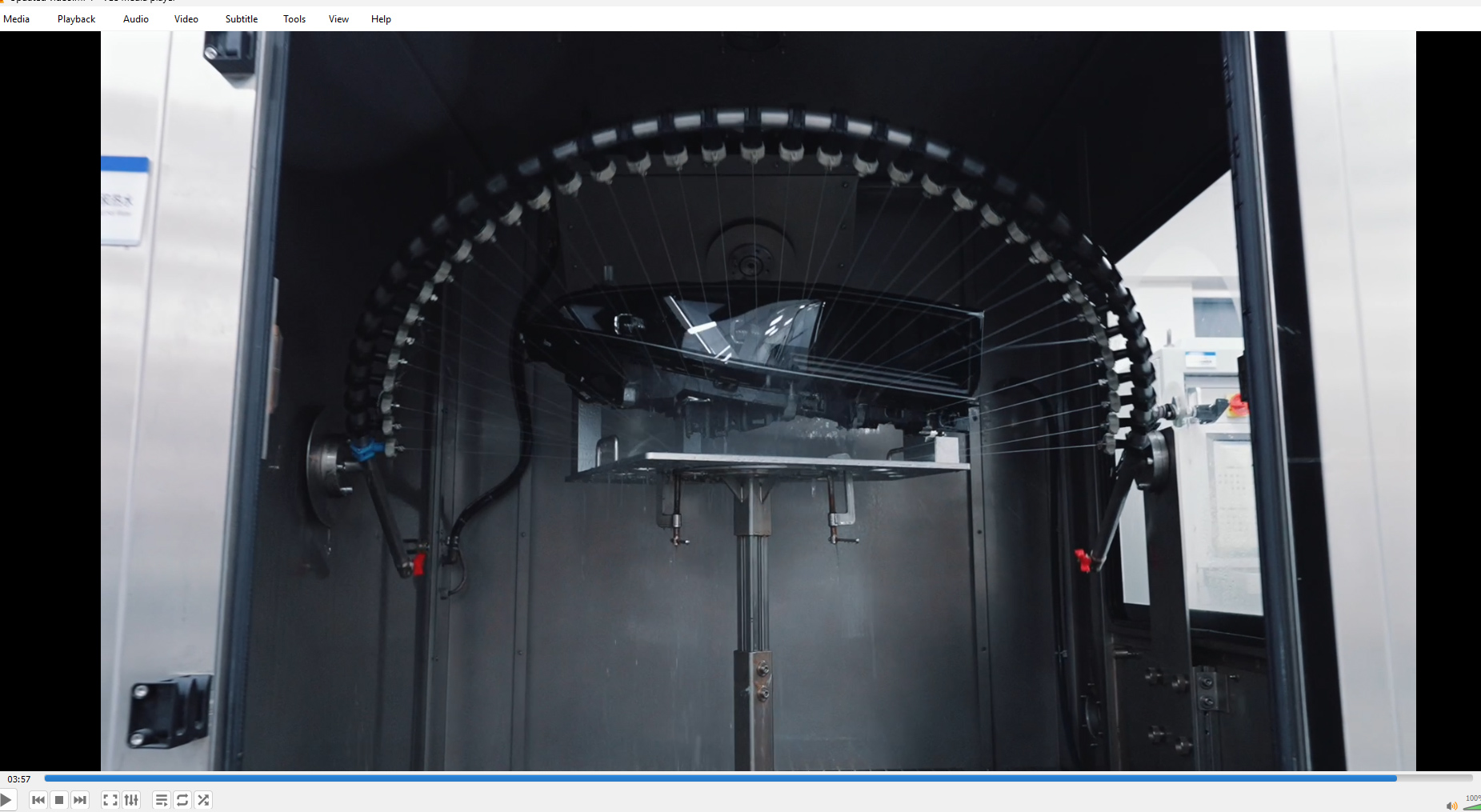The height and width of the screenshot is (812, 1481).
Task: Open the Video menu
Action: pyautogui.click(x=186, y=19)
